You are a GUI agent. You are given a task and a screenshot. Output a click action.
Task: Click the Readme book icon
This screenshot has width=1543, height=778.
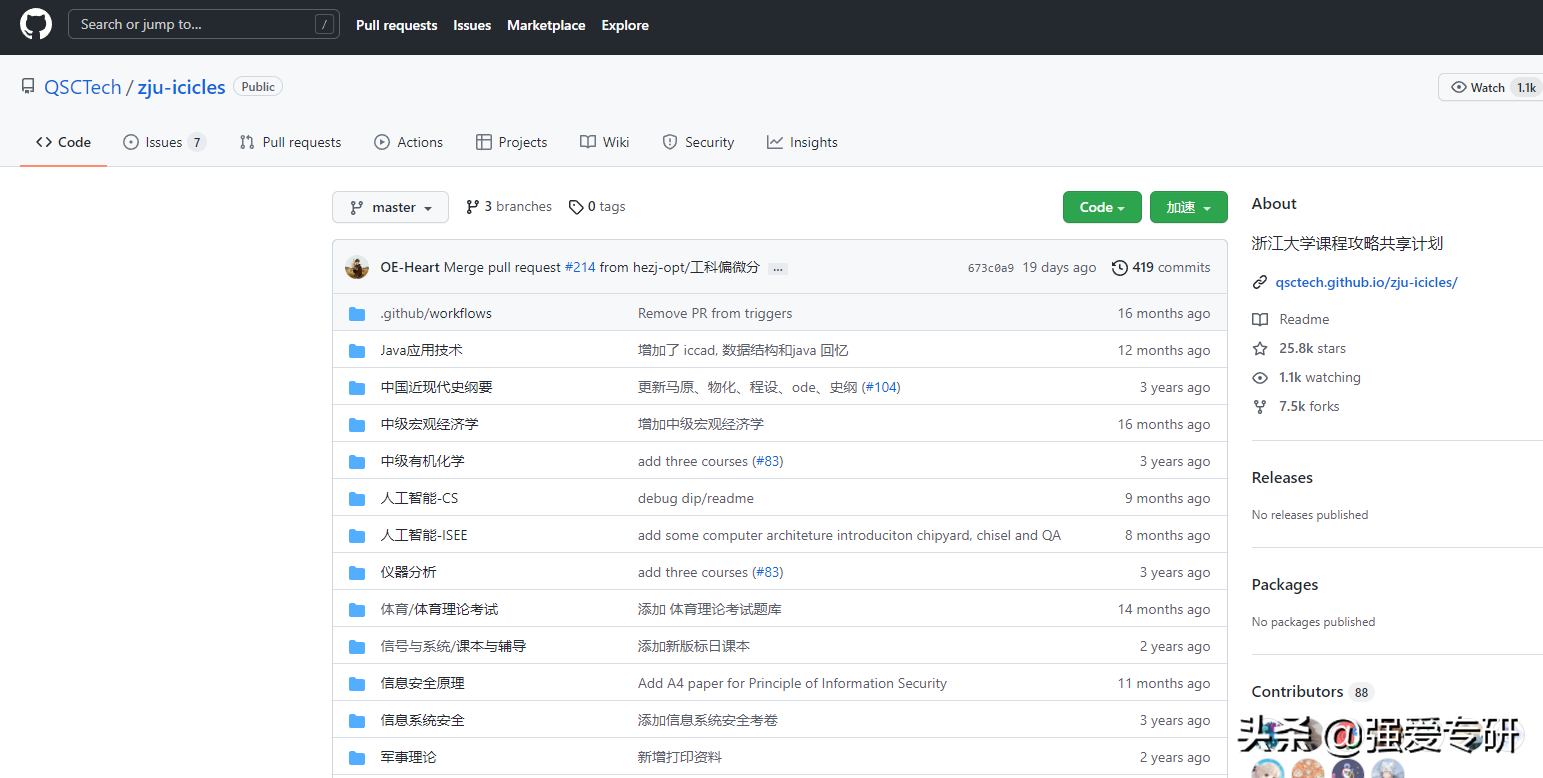(x=1260, y=320)
